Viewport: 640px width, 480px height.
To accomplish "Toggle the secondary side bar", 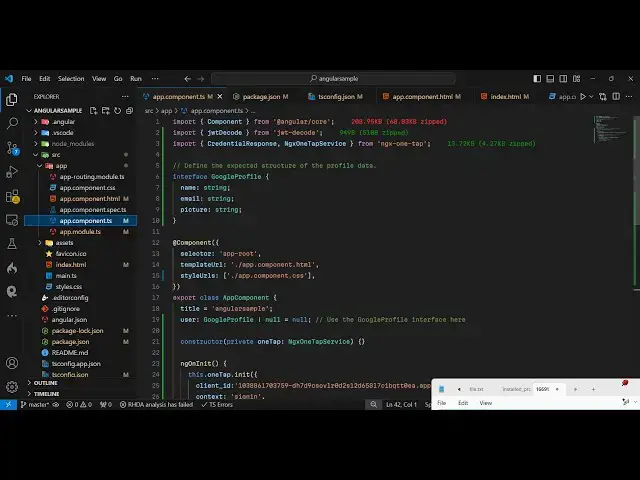I will coord(563,79).
